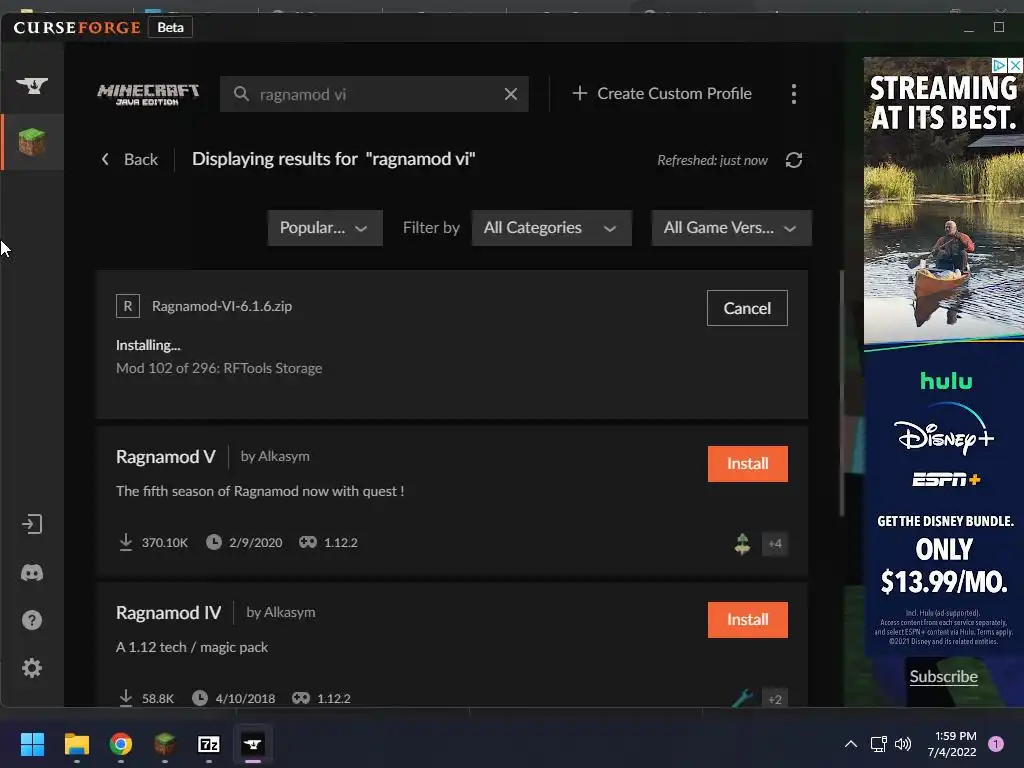Open the three-dot more options menu

pyautogui.click(x=793, y=94)
